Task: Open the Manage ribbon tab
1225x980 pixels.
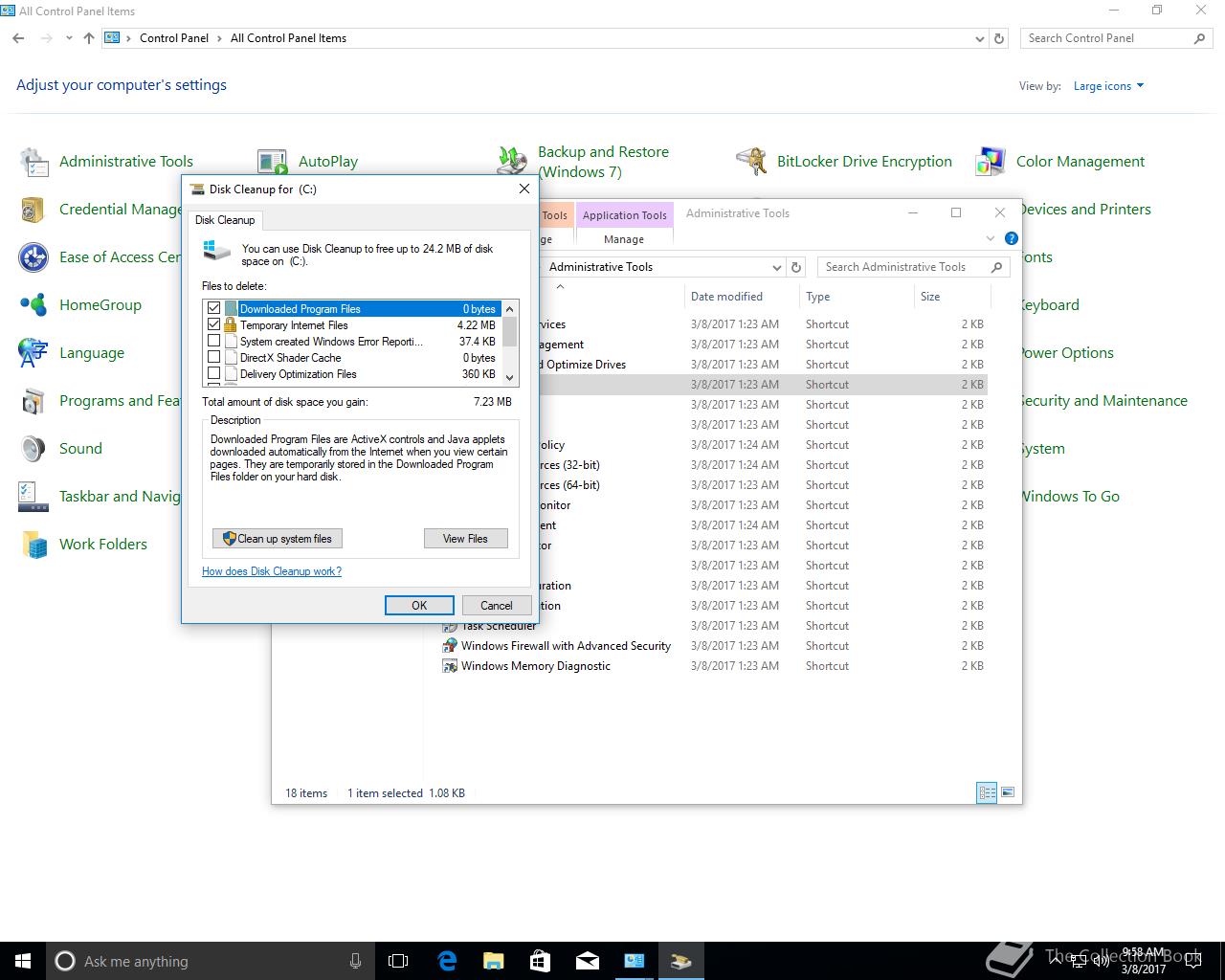Action: (x=624, y=239)
